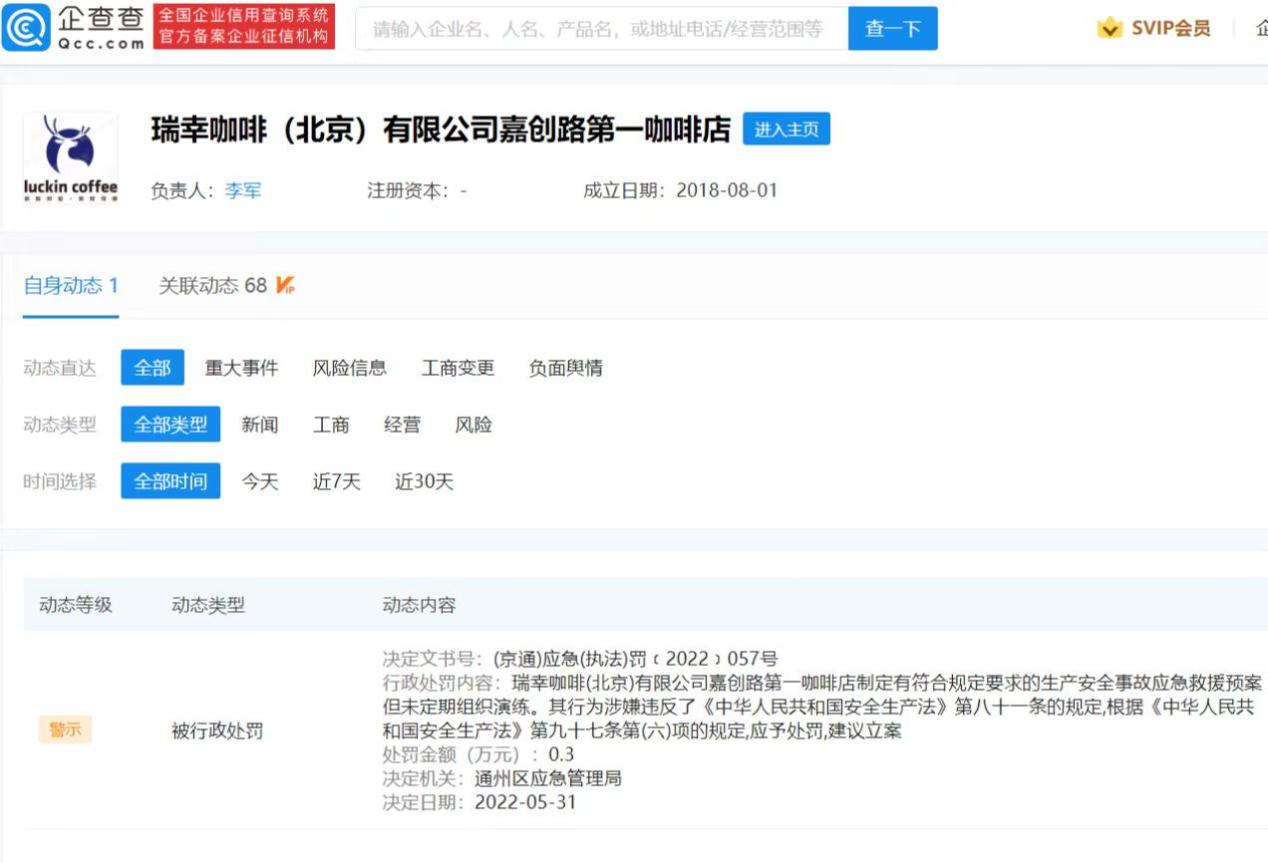1268x863 pixels.
Task: Click the 查一下 search button
Action: (893, 29)
